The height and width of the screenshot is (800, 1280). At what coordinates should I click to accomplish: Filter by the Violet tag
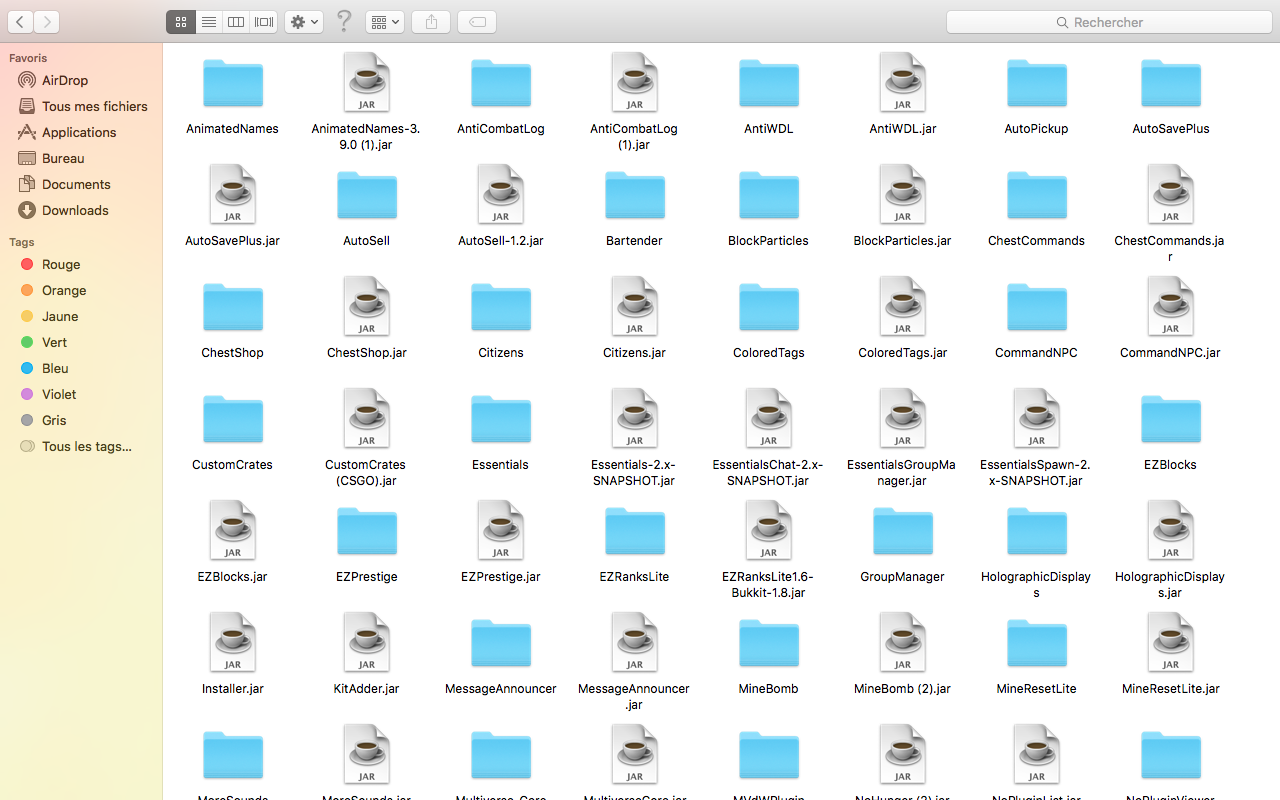81,394
